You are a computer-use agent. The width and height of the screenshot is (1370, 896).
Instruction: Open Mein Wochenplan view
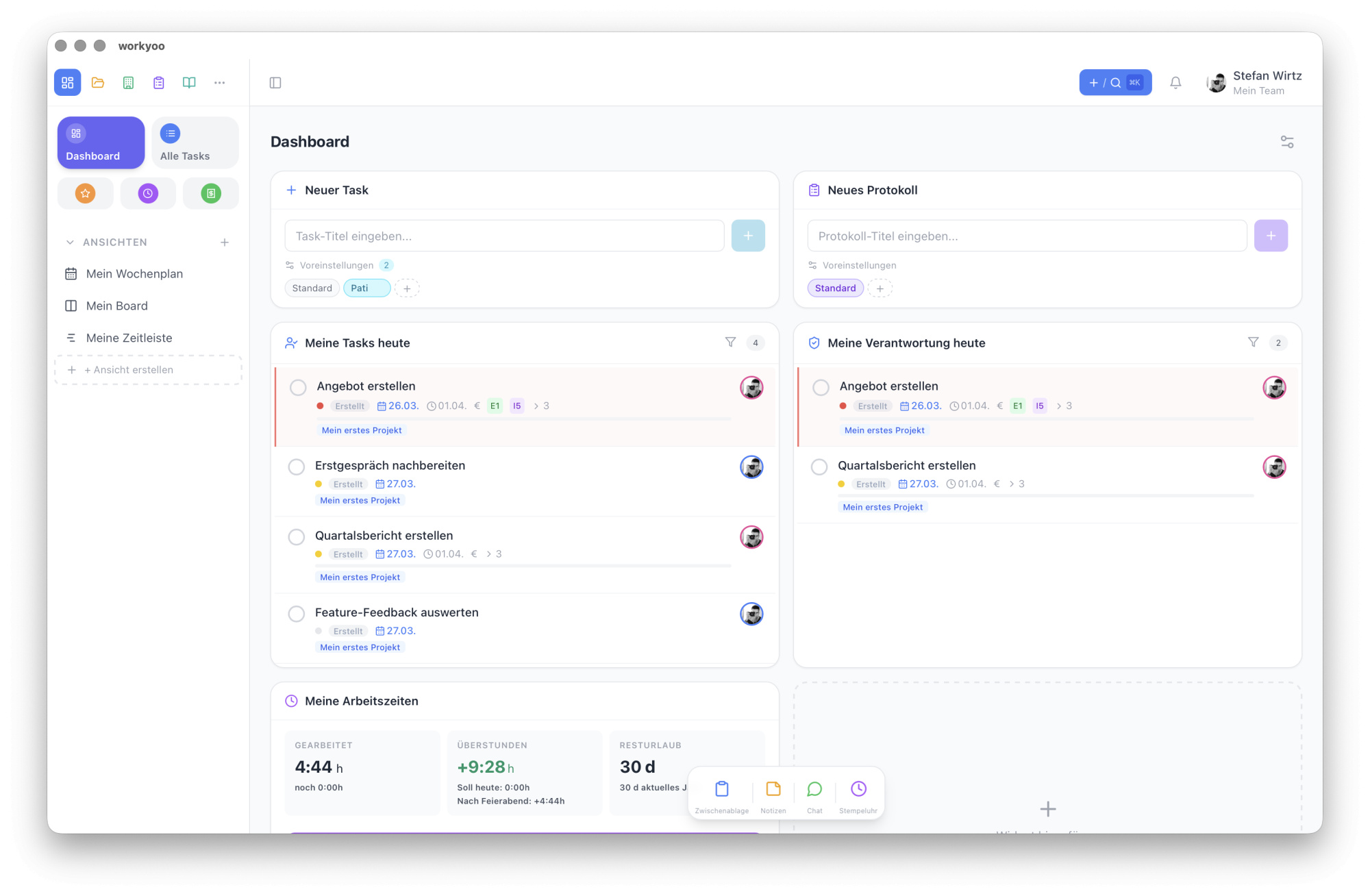(134, 274)
